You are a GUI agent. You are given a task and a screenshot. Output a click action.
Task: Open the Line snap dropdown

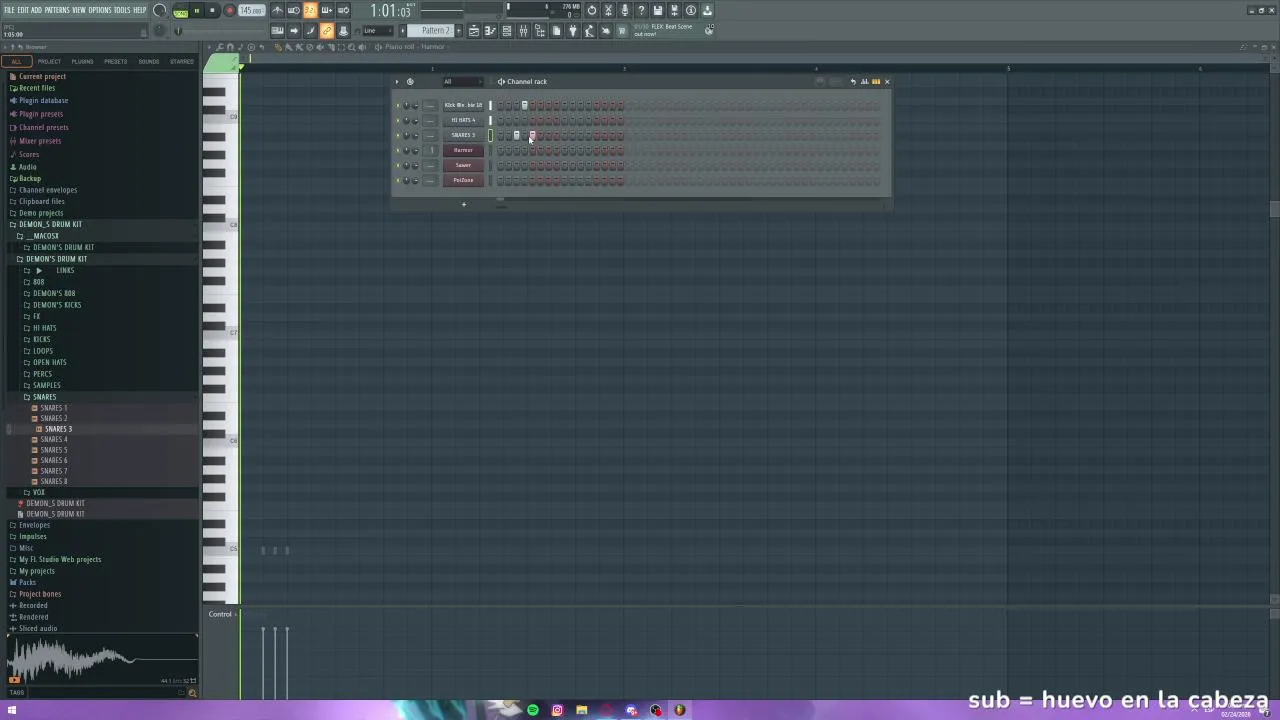(x=377, y=31)
